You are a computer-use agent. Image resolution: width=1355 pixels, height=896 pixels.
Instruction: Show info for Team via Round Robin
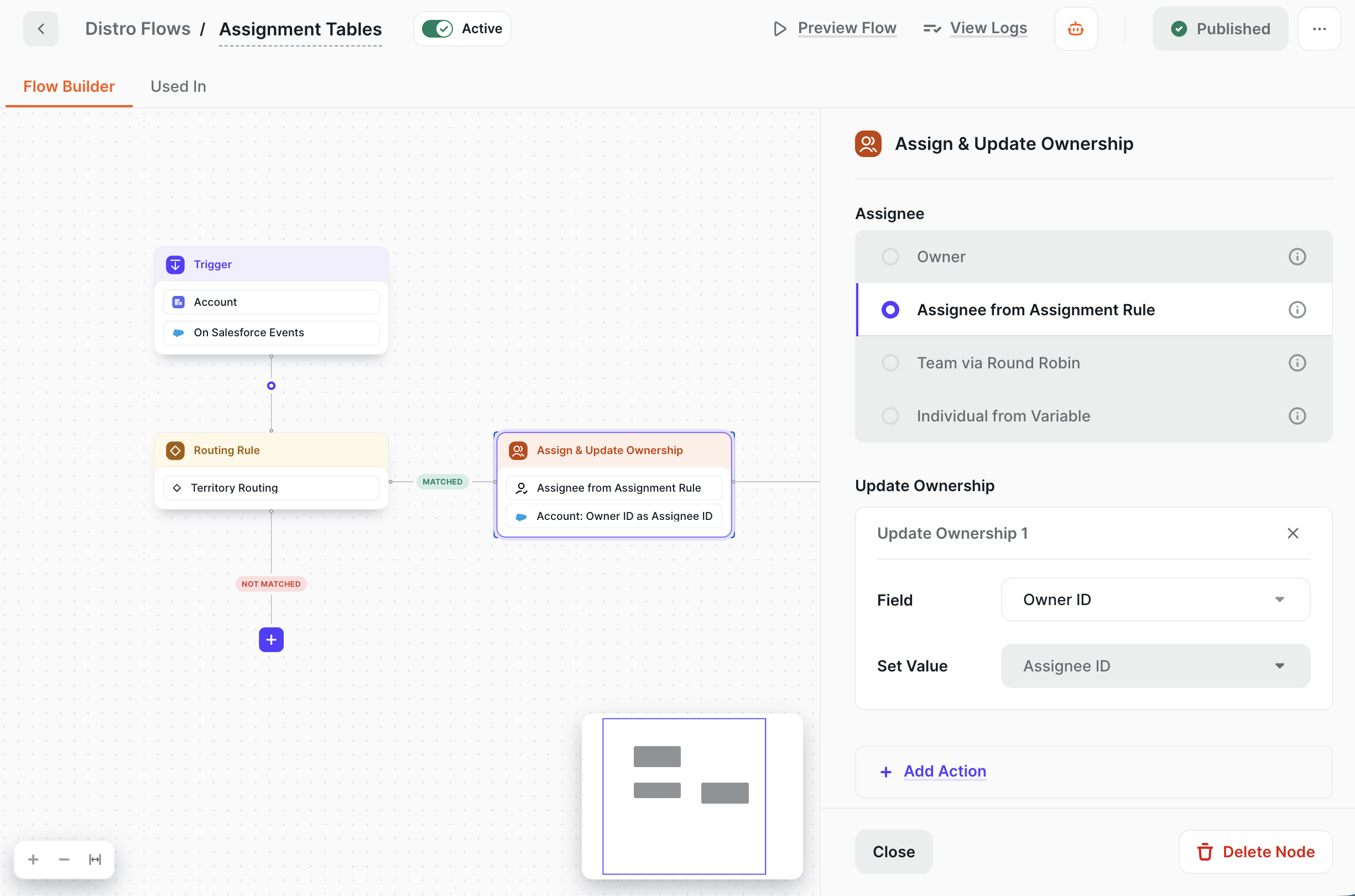tap(1297, 363)
